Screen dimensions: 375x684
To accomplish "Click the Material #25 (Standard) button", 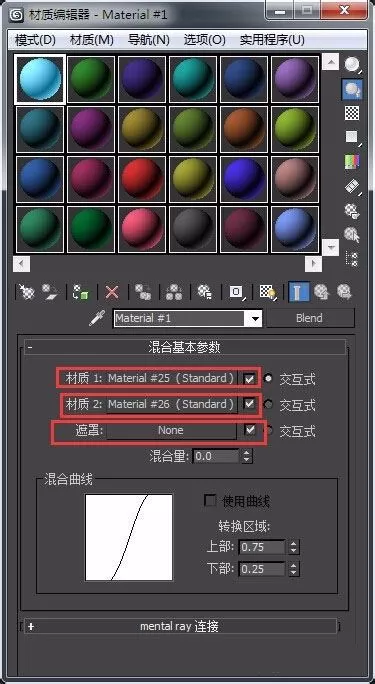I will pos(172,378).
